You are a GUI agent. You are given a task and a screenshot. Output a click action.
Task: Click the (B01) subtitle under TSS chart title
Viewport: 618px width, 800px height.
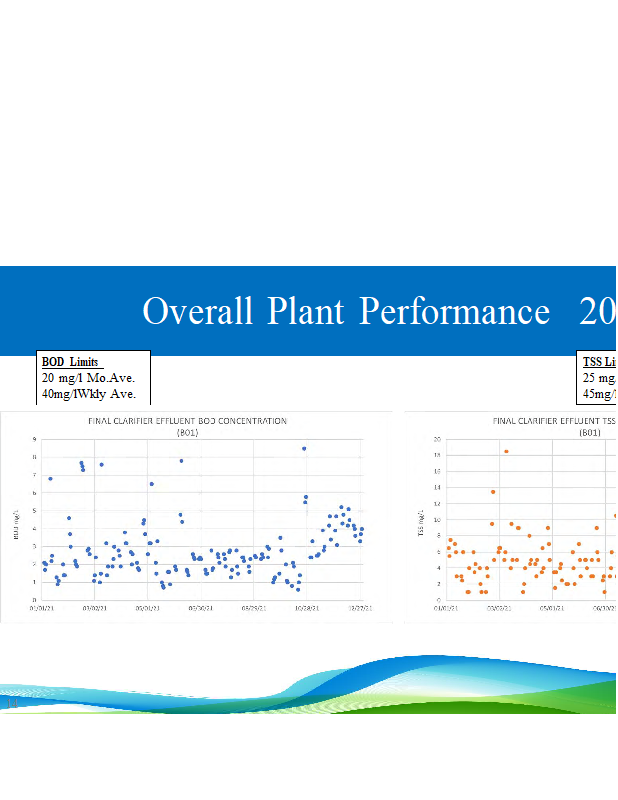tap(592, 432)
